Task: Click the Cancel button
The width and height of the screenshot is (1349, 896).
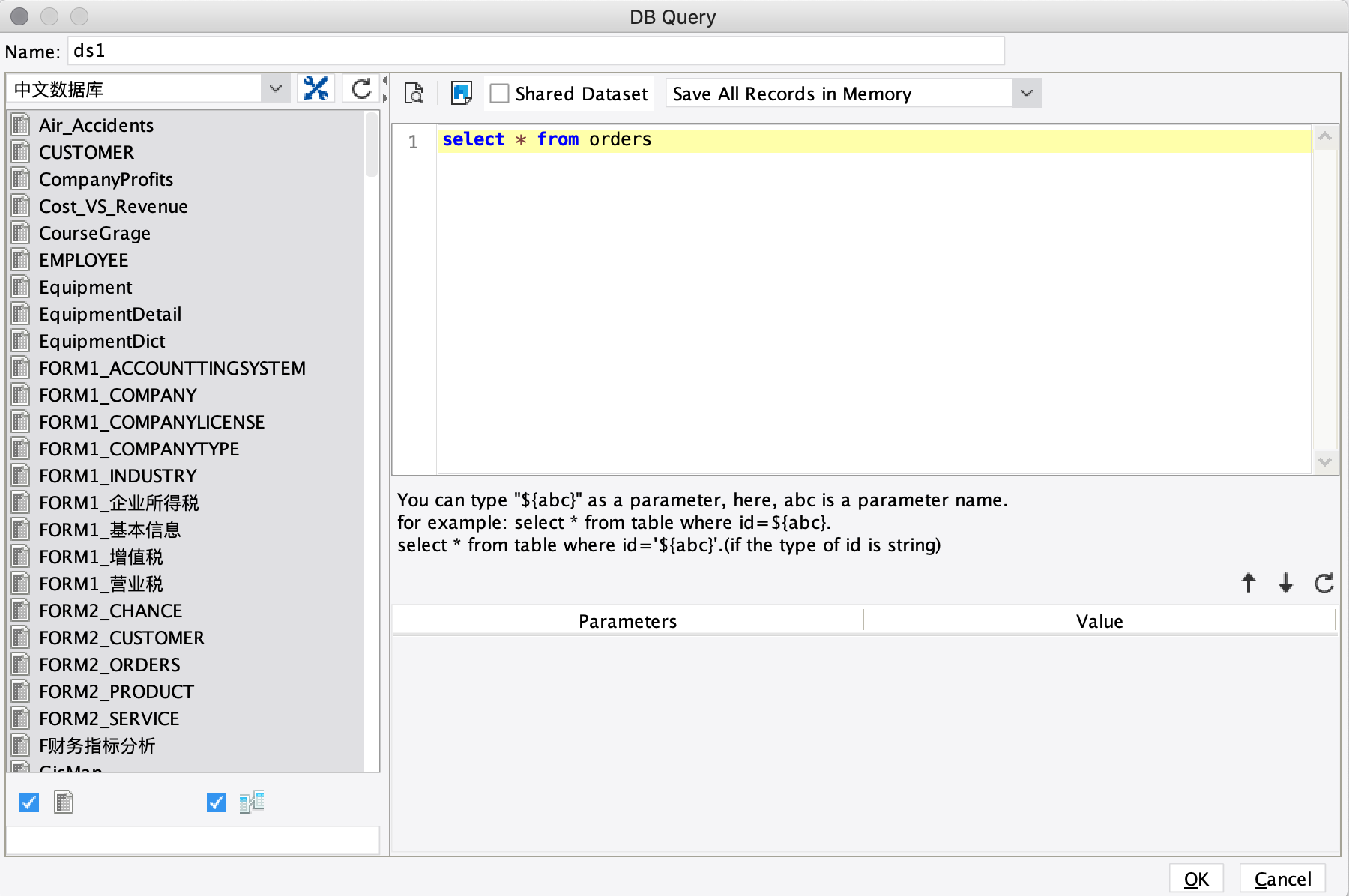Action: click(1282, 879)
